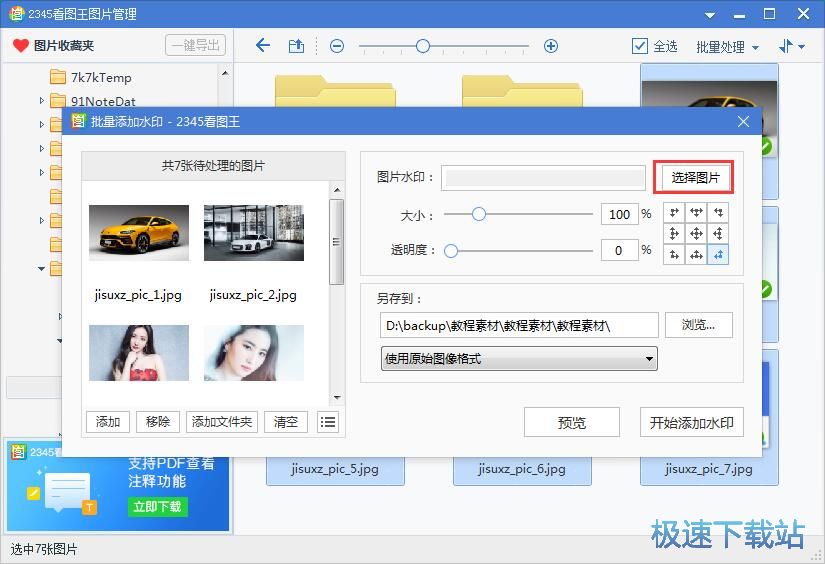Image resolution: width=825 pixels, height=564 pixels.
Task: Select the jisuxz_pic_2.jpg white car thumbnail
Action: pos(254,233)
